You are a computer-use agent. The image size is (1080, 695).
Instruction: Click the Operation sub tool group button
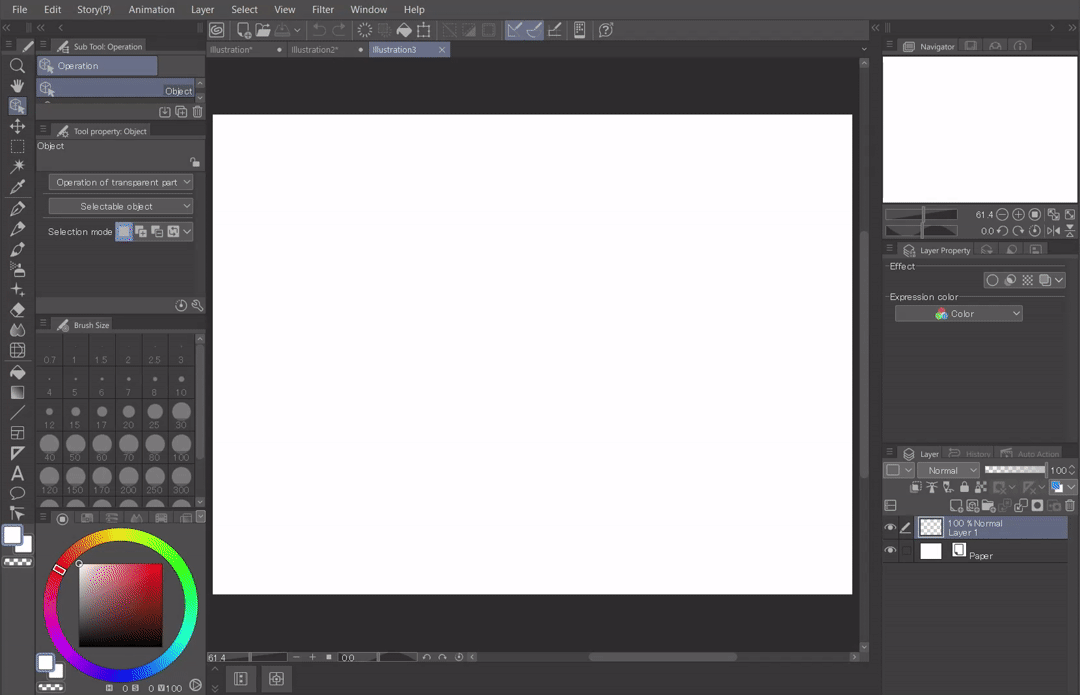point(97,66)
